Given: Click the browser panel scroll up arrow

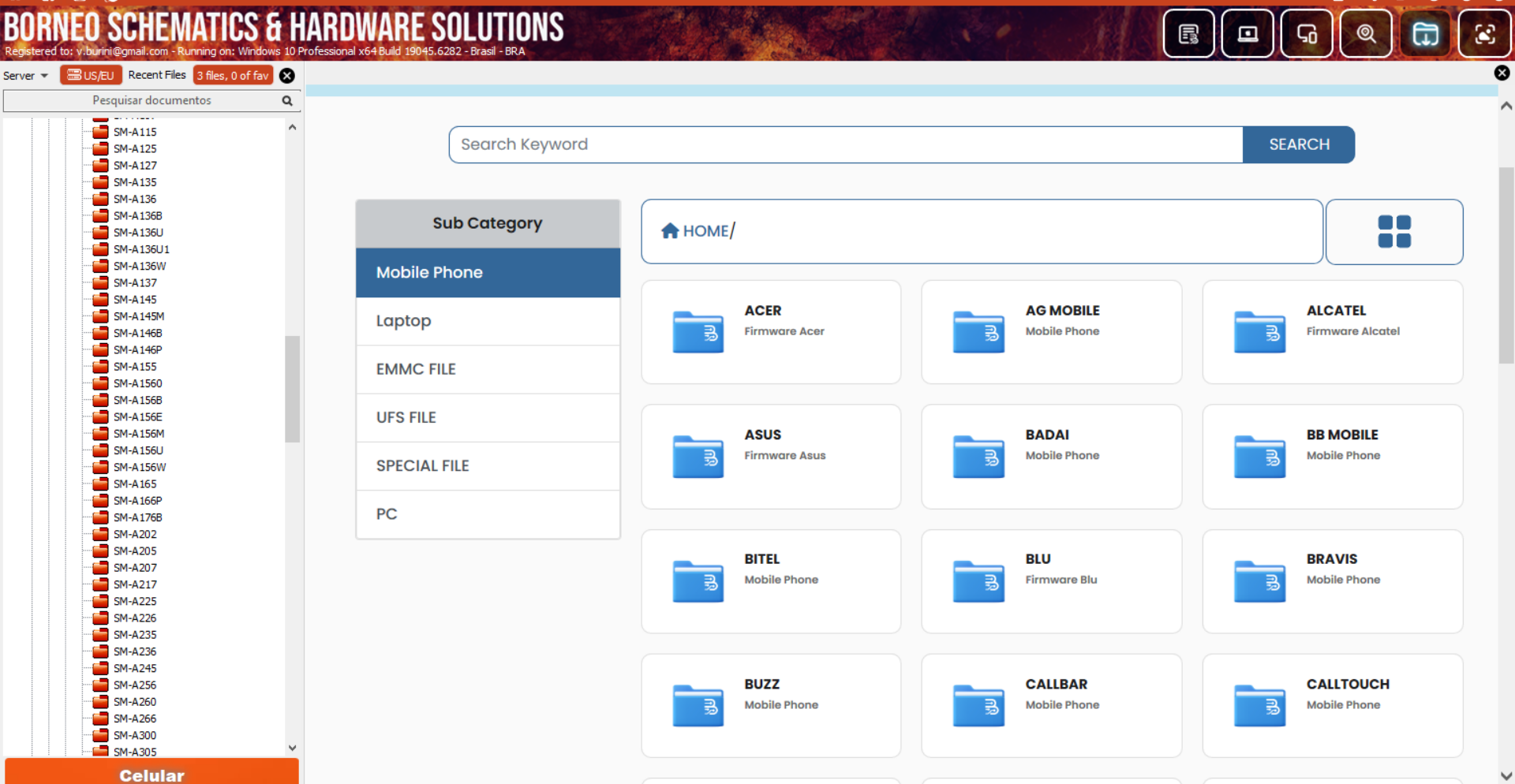Looking at the screenshot, I should [1506, 106].
